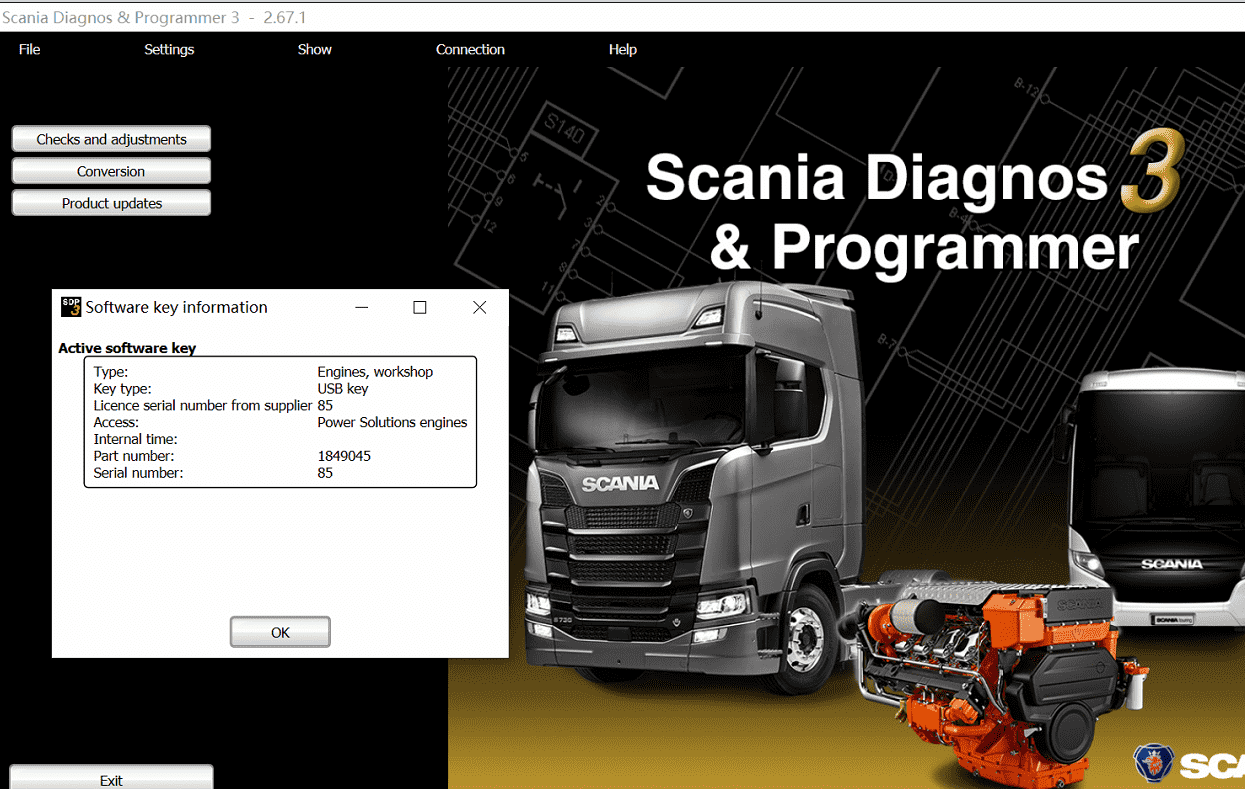Confirm the dialog with OK

coord(280,632)
